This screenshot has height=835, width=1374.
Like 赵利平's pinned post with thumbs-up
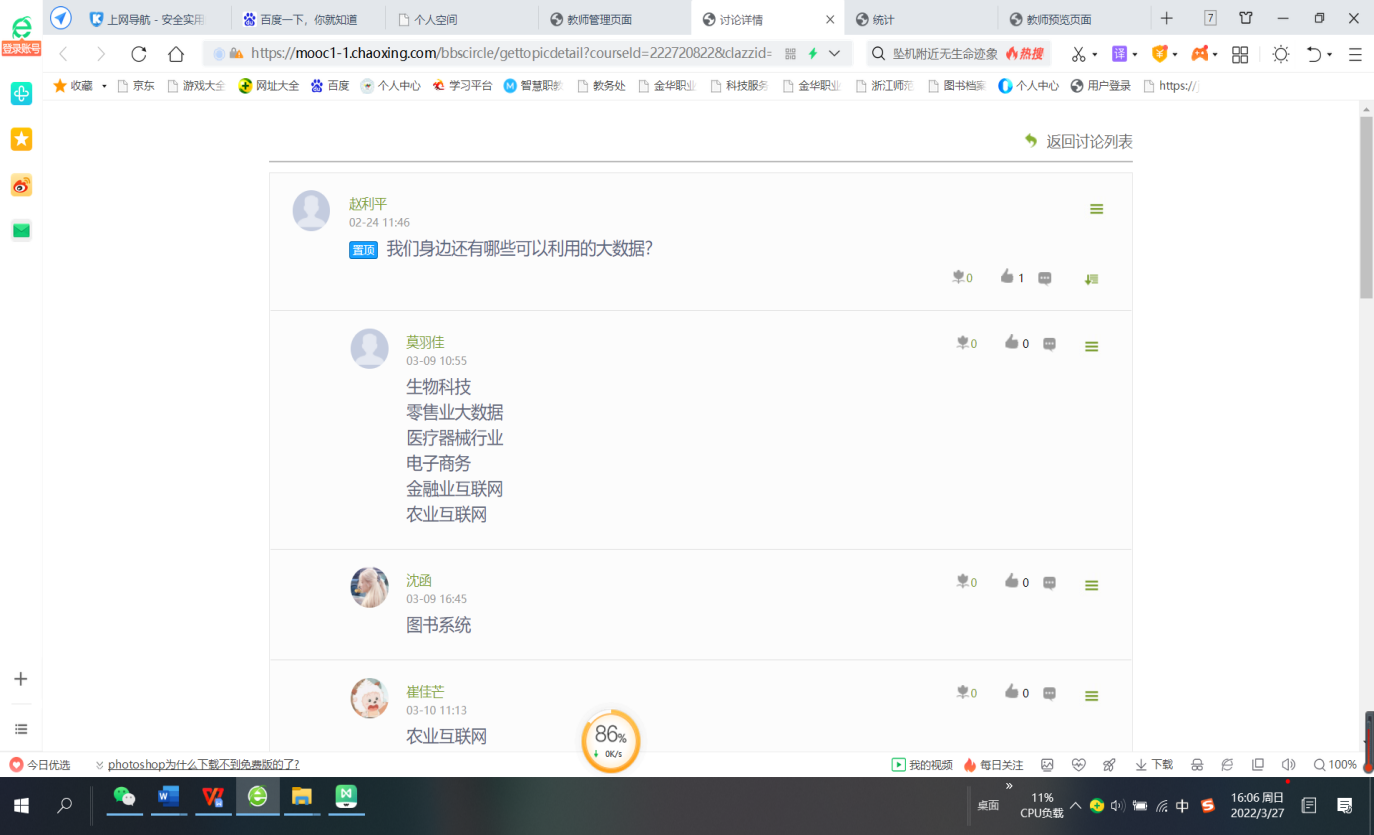coord(1007,277)
